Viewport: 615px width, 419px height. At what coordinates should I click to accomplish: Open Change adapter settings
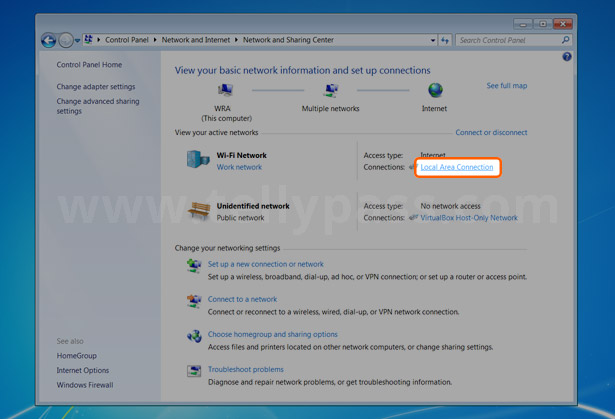[96, 87]
